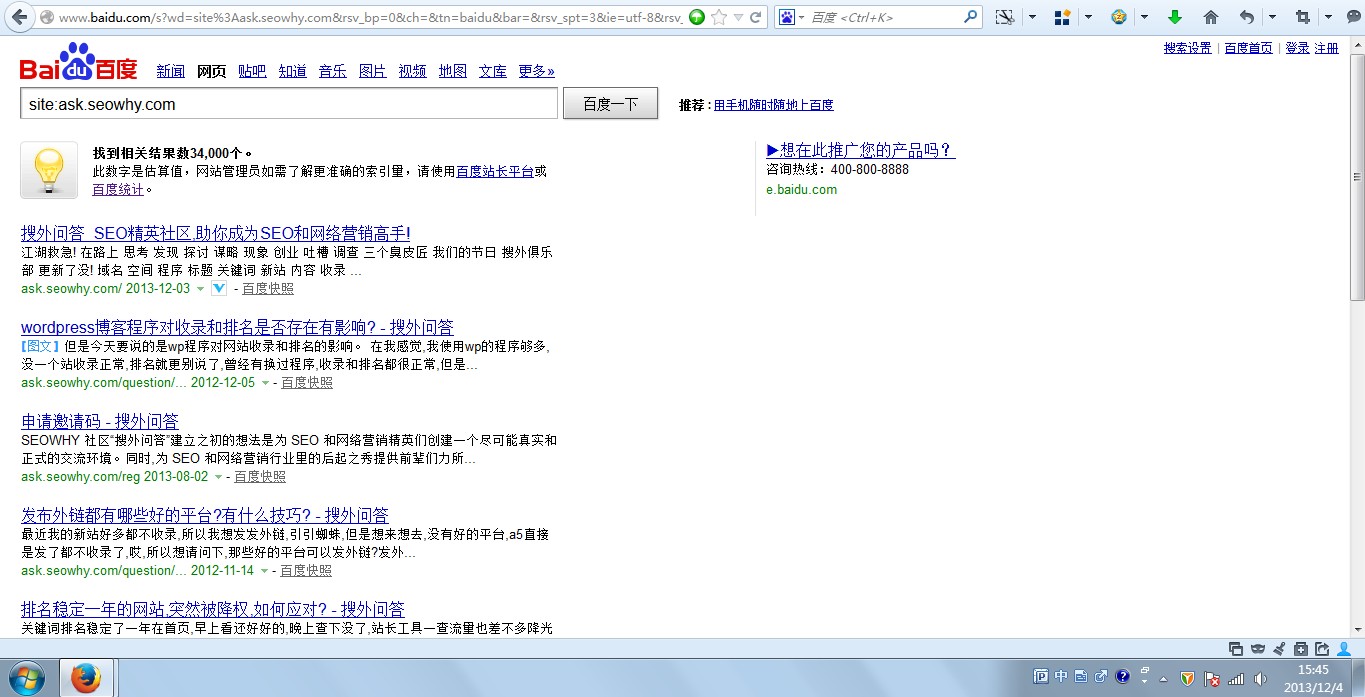Open 百度快照 for the wordpress result

click(x=307, y=383)
